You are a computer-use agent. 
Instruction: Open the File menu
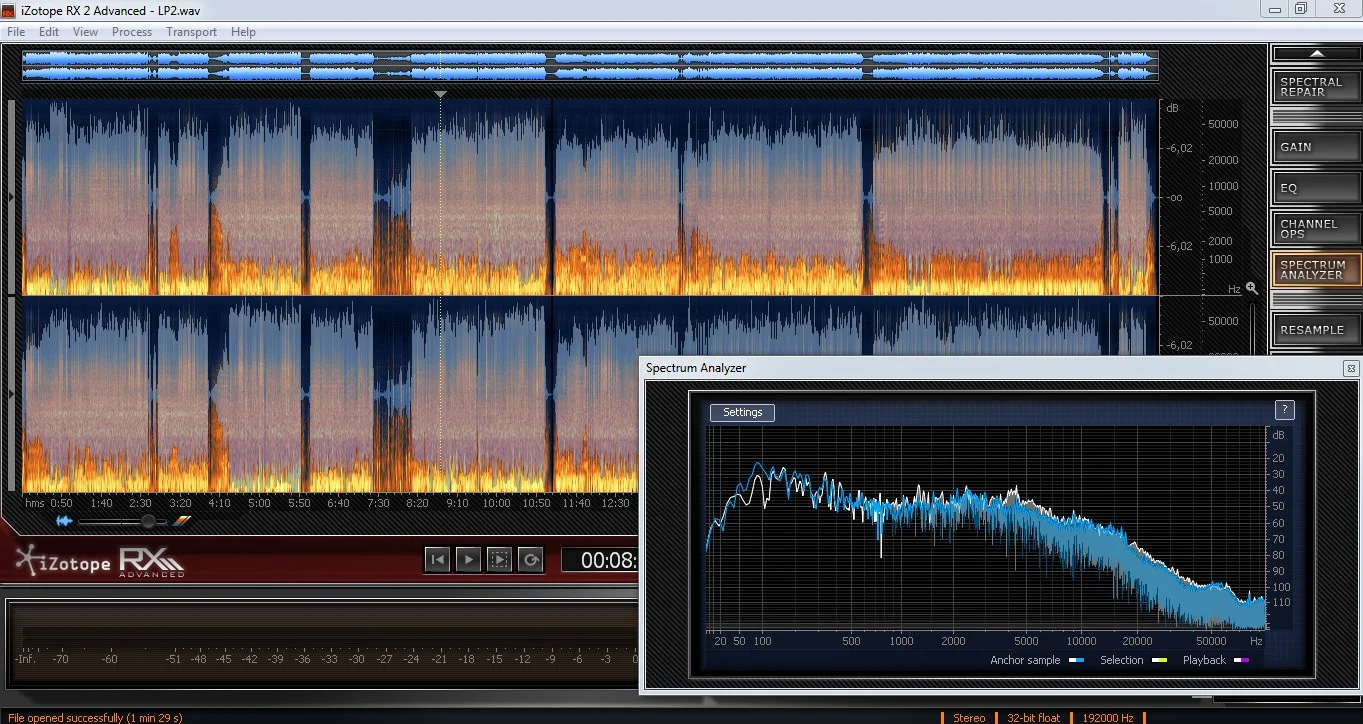click(16, 32)
